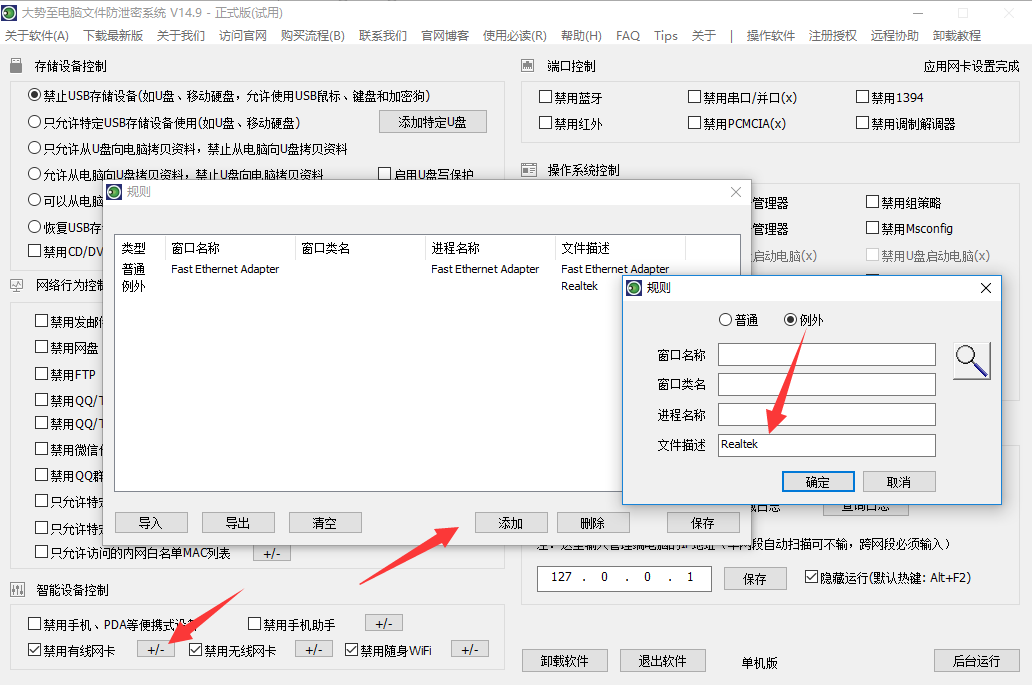Enable the 禁用蓝牙 checkbox
The width and height of the screenshot is (1032, 685).
[546, 98]
